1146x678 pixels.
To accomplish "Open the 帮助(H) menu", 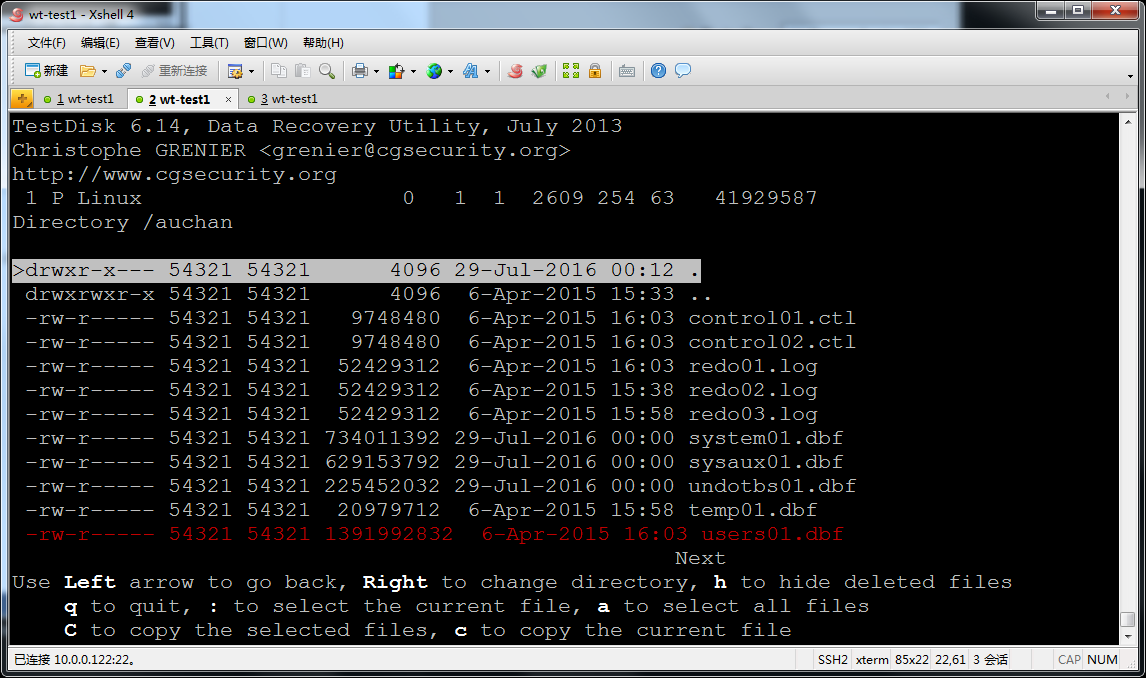I will pos(323,43).
